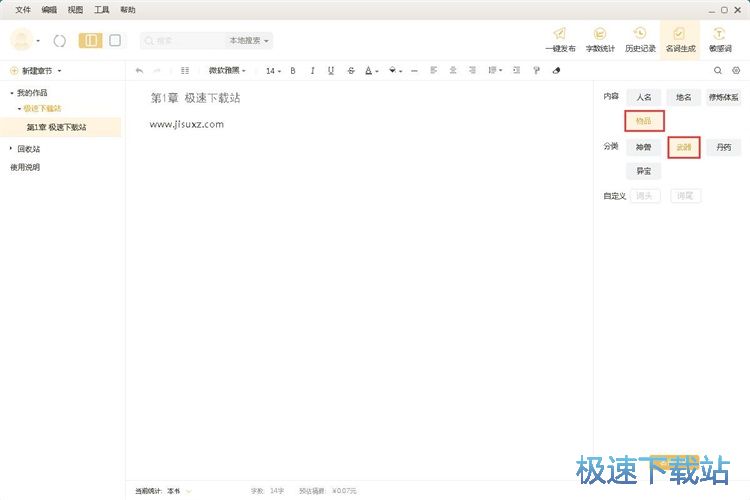Select the 人名 content option
The width and height of the screenshot is (750, 500).
click(x=643, y=97)
